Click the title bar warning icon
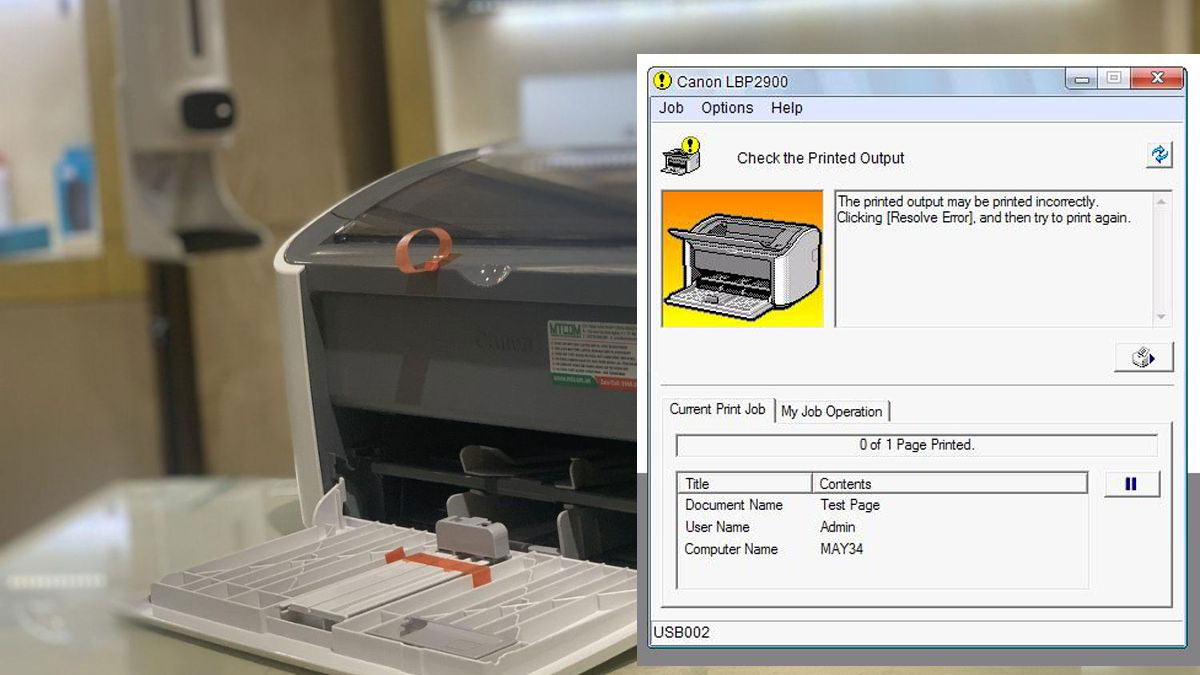 [662, 81]
